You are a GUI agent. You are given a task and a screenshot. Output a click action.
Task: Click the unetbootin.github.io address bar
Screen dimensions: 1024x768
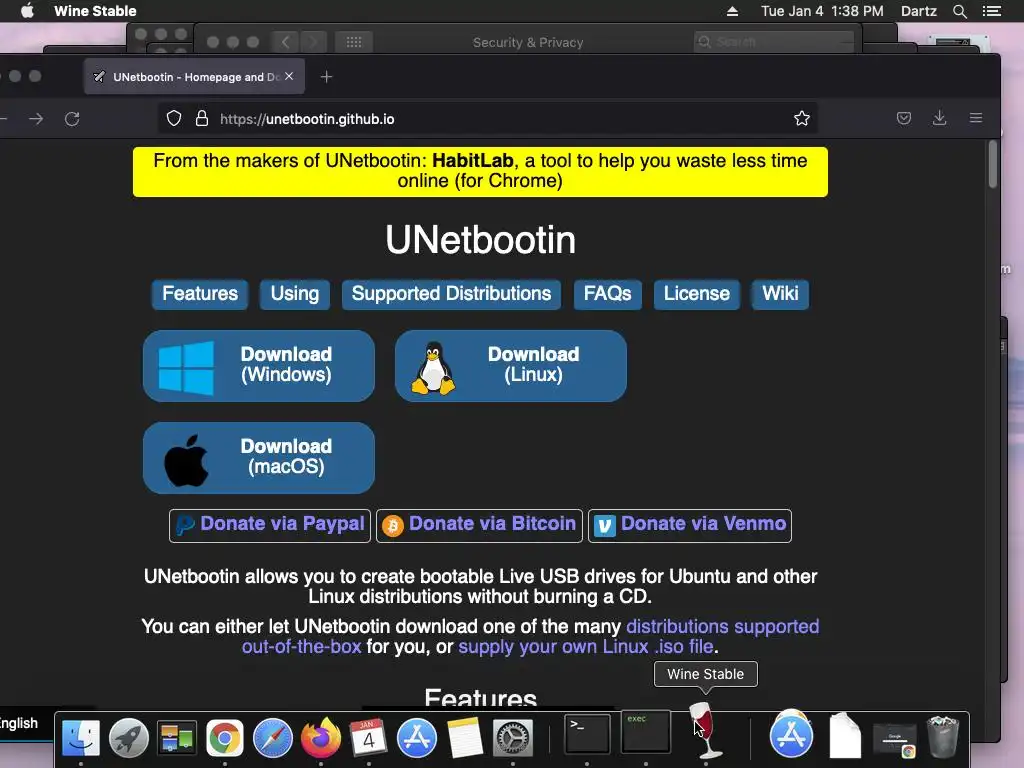pos(487,119)
